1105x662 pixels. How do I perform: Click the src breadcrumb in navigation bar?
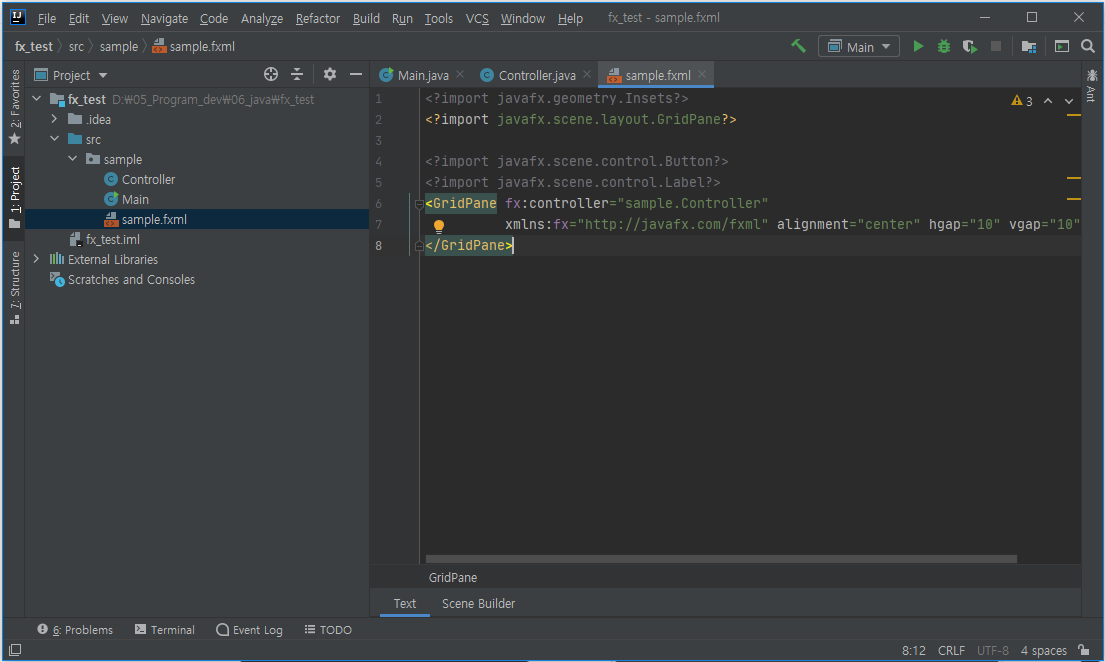(x=76, y=47)
